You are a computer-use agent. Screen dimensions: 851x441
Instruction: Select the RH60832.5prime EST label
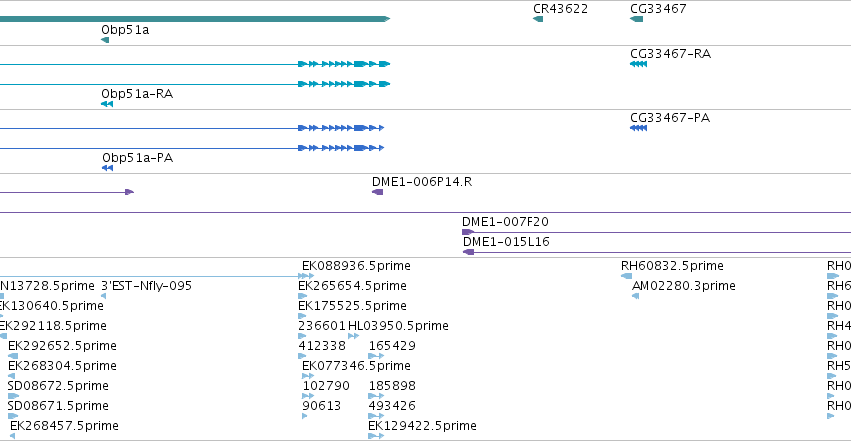click(x=672, y=266)
